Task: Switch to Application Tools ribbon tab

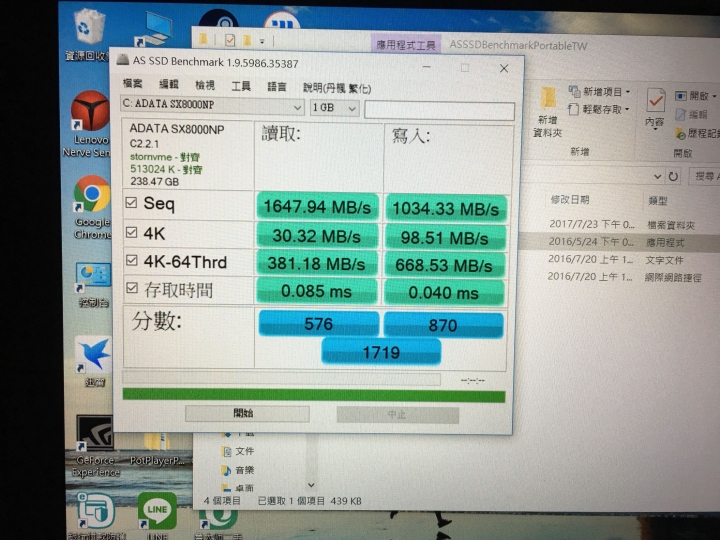Action: click(x=406, y=45)
